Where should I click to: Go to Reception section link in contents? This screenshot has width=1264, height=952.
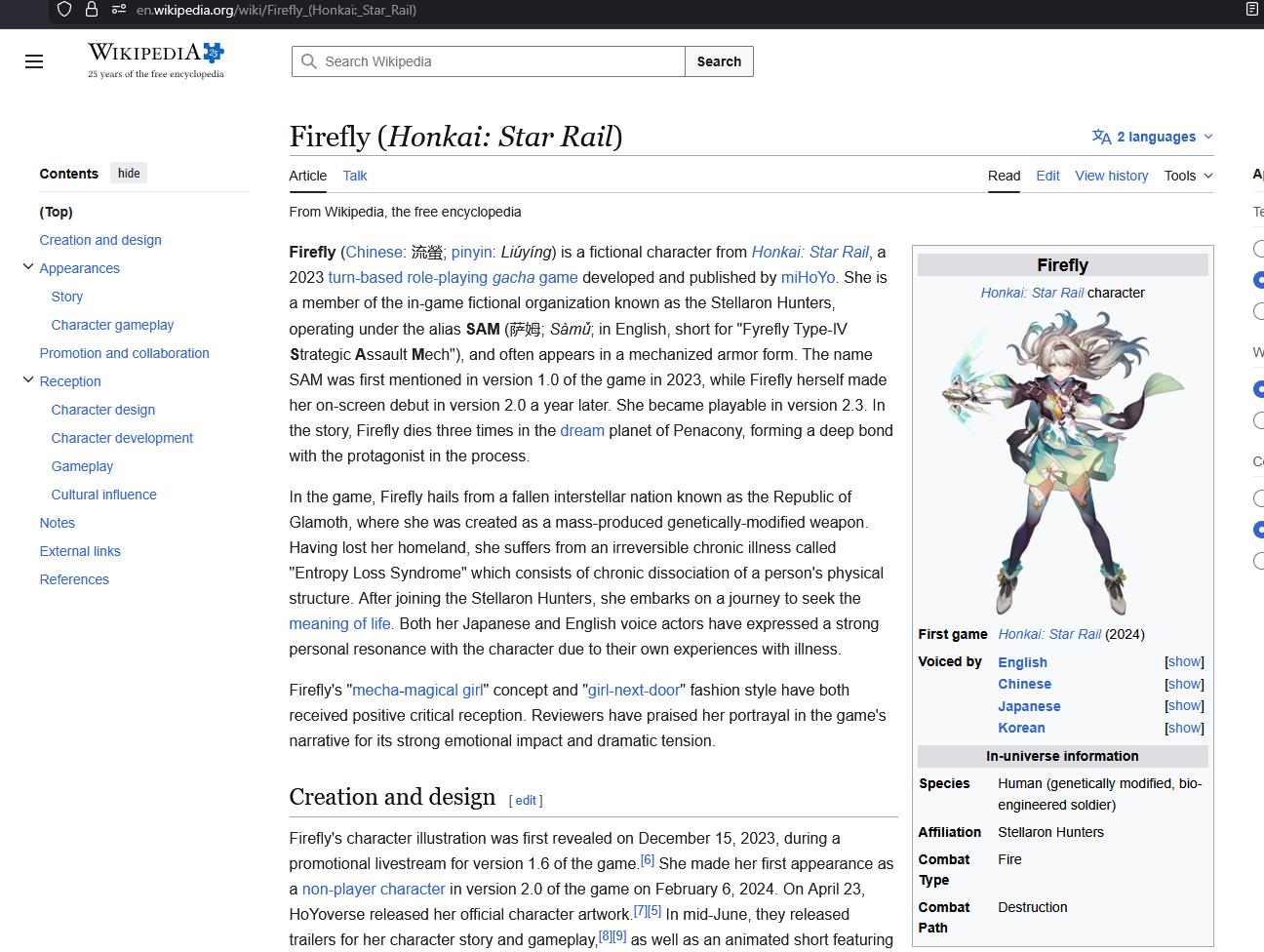tap(70, 381)
